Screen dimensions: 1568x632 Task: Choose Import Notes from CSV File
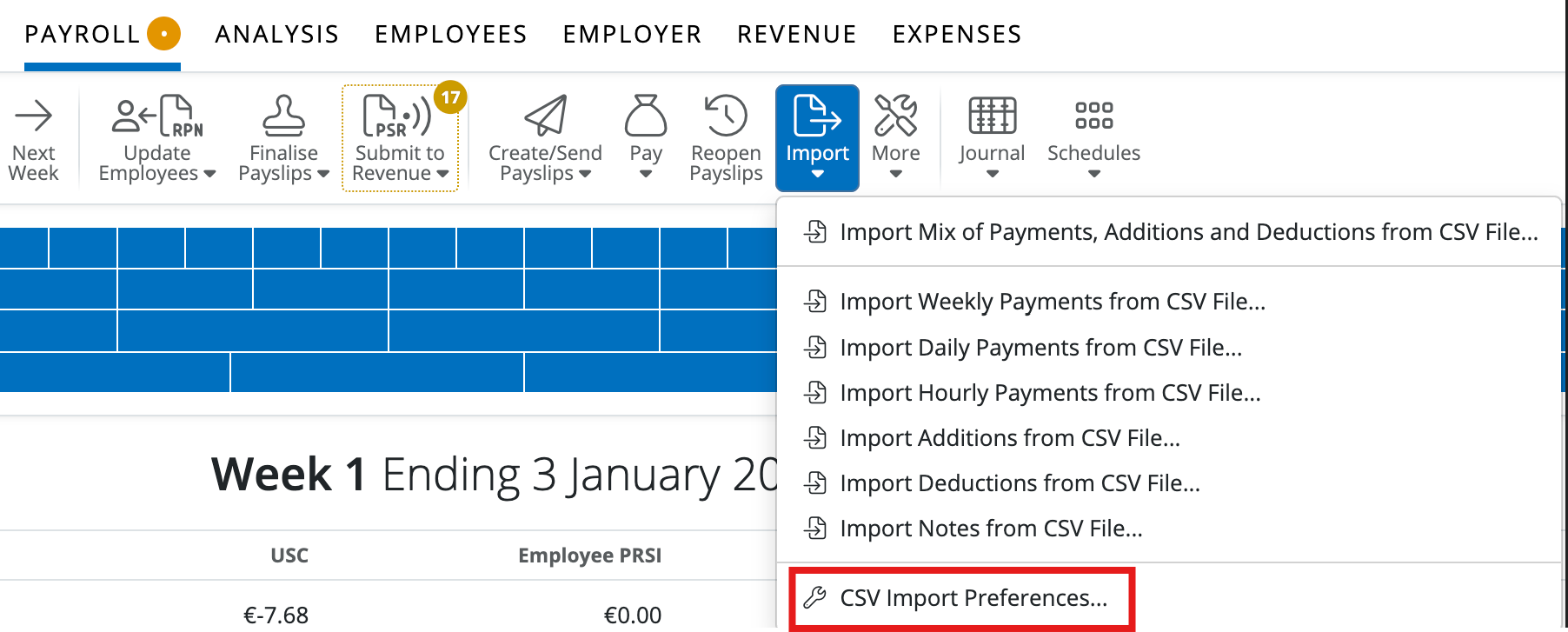[991, 528]
